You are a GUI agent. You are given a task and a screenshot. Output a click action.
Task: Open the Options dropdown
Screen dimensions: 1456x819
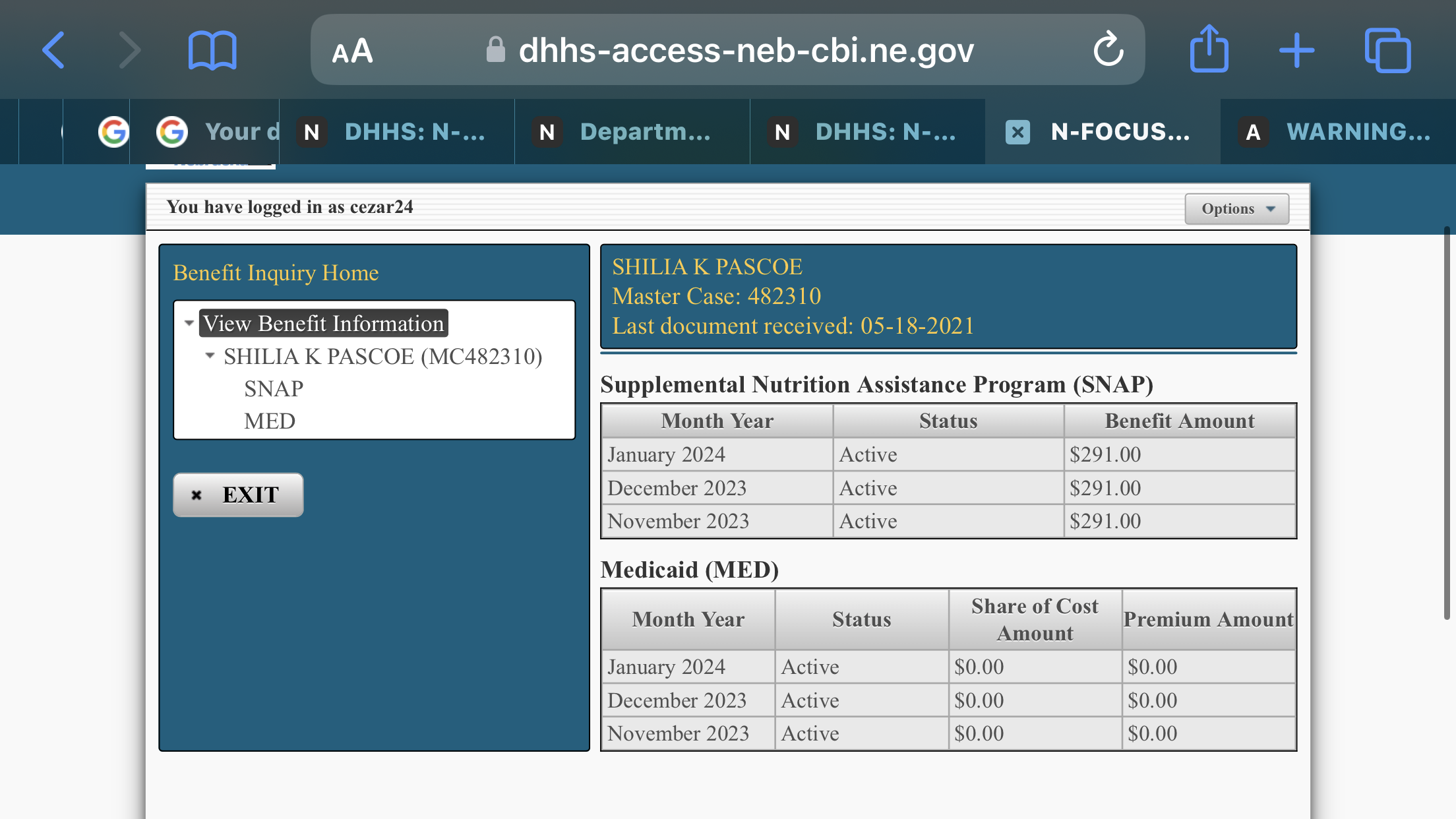(x=1236, y=208)
